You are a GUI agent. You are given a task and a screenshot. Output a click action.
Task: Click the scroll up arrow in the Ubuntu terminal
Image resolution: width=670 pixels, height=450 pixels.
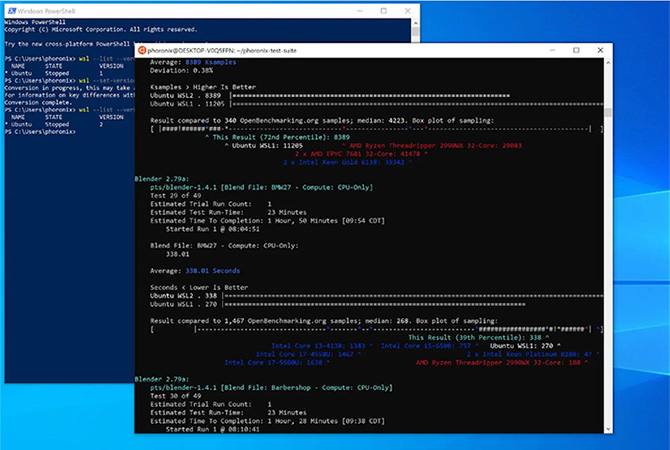tap(608, 63)
